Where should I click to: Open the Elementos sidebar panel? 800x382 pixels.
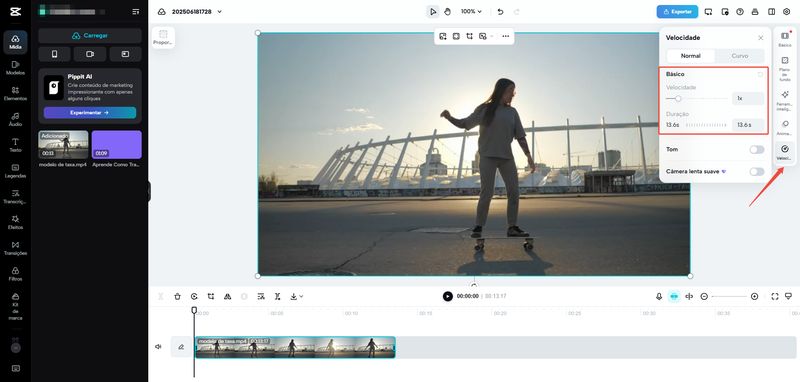(x=15, y=93)
